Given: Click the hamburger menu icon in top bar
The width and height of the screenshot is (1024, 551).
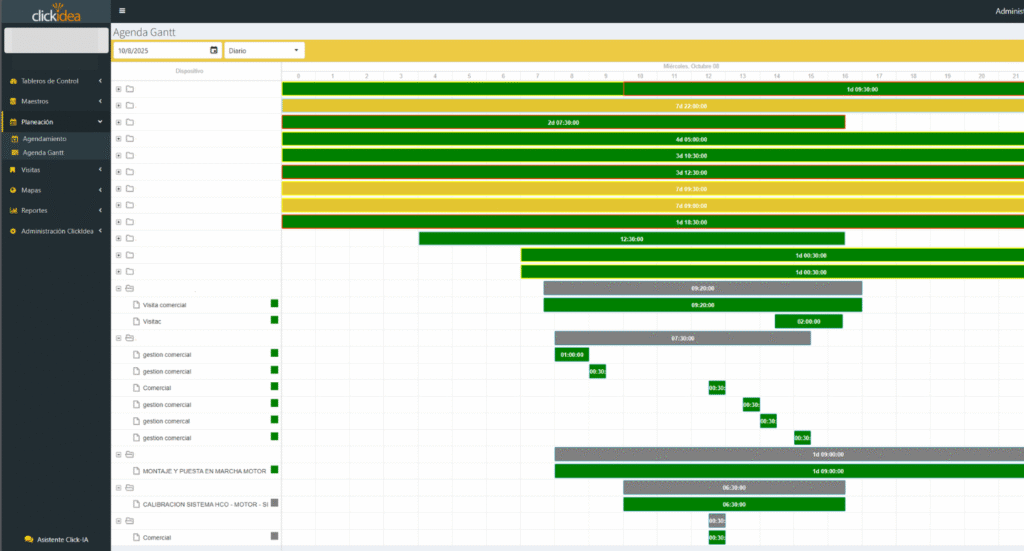Looking at the screenshot, I should pyautogui.click(x=122, y=11).
